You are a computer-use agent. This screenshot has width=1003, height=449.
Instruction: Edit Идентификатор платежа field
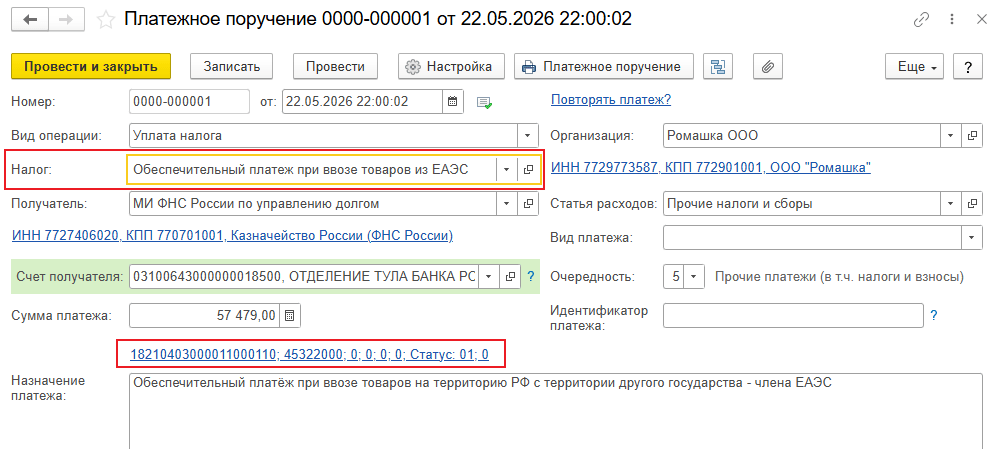coord(793,315)
